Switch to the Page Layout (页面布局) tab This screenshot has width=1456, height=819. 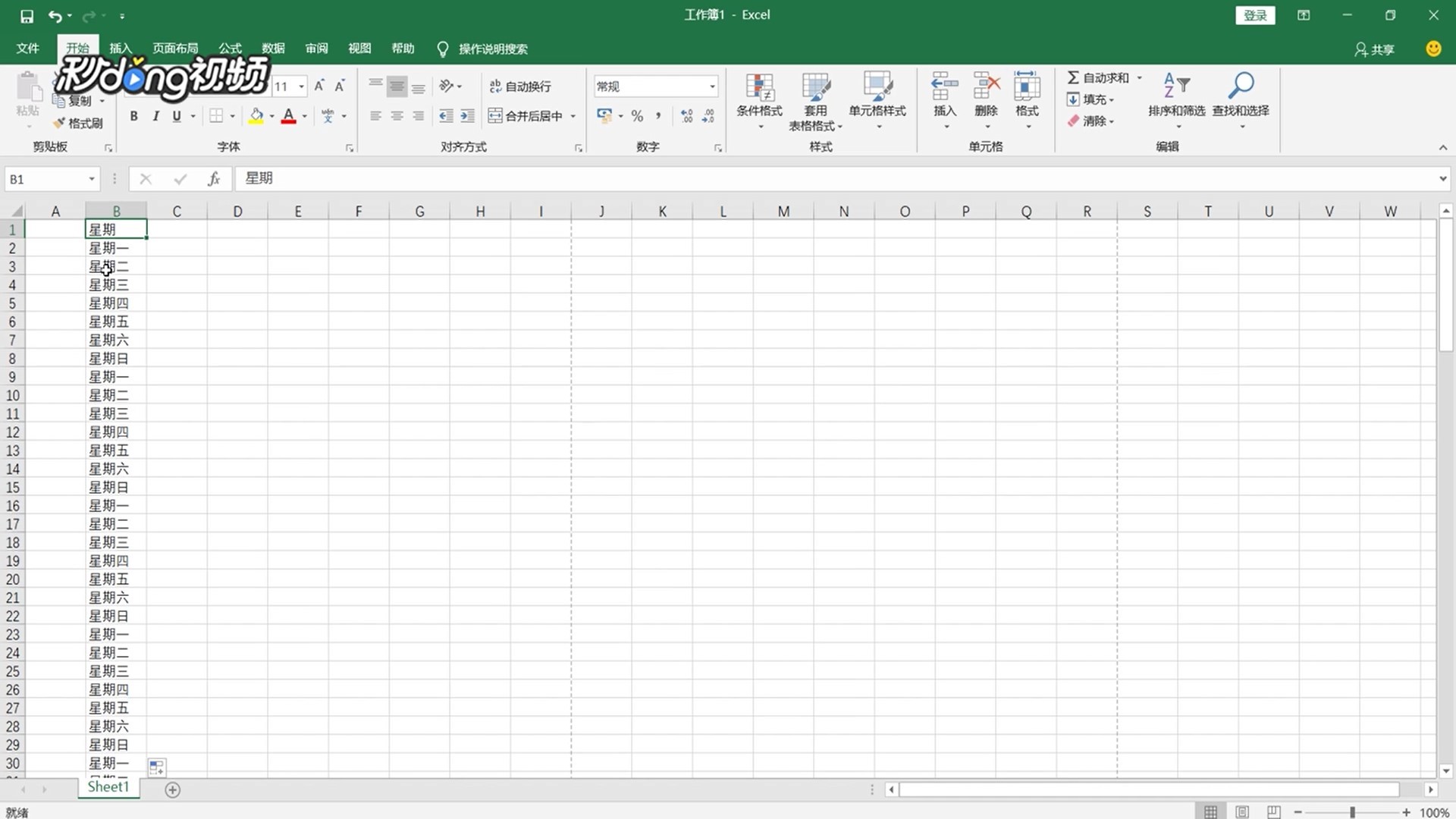tap(175, 49)
